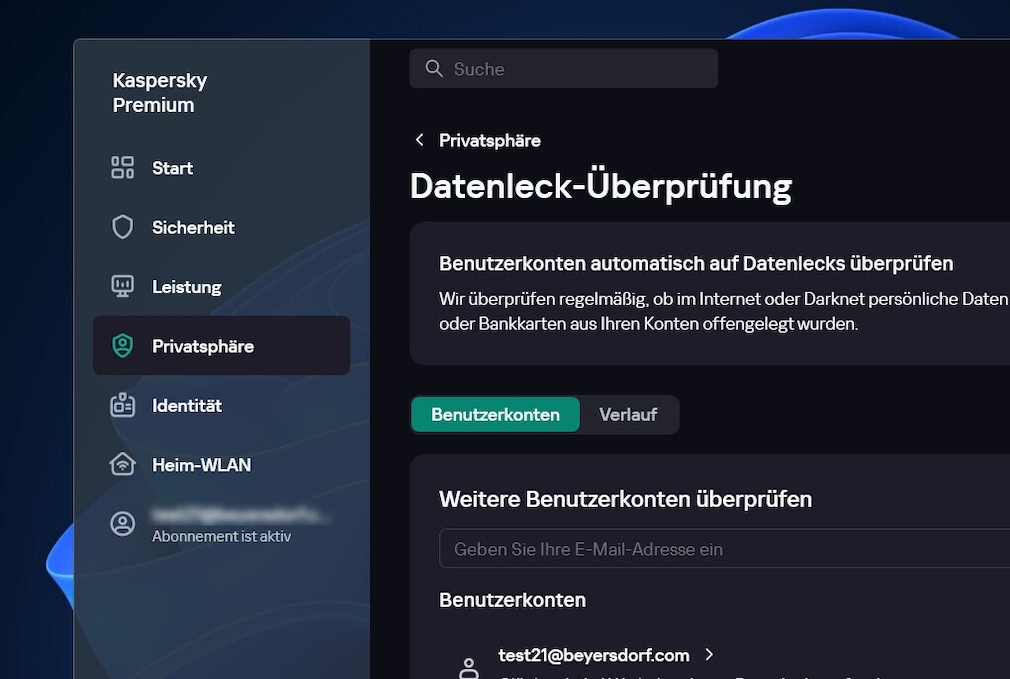The height and width of the screenshot is (679, 1010).
Task: Click the Benutzerkonten heading above the account list
Action: click(513, 600)
